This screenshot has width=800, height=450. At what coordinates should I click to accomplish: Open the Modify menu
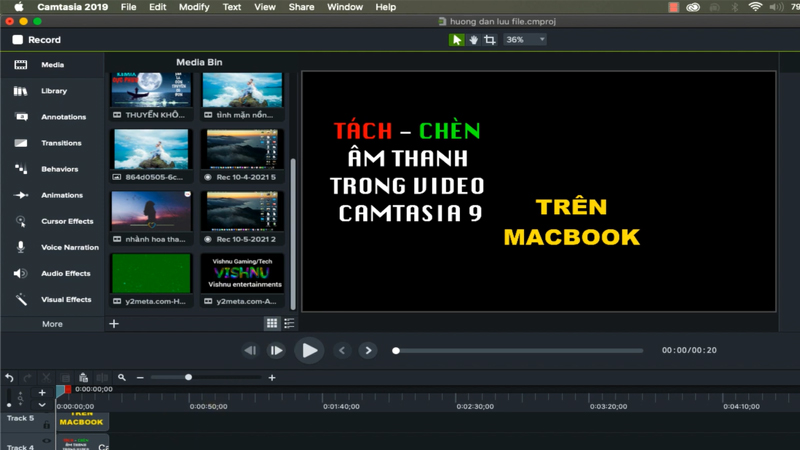tap(194, 7)
